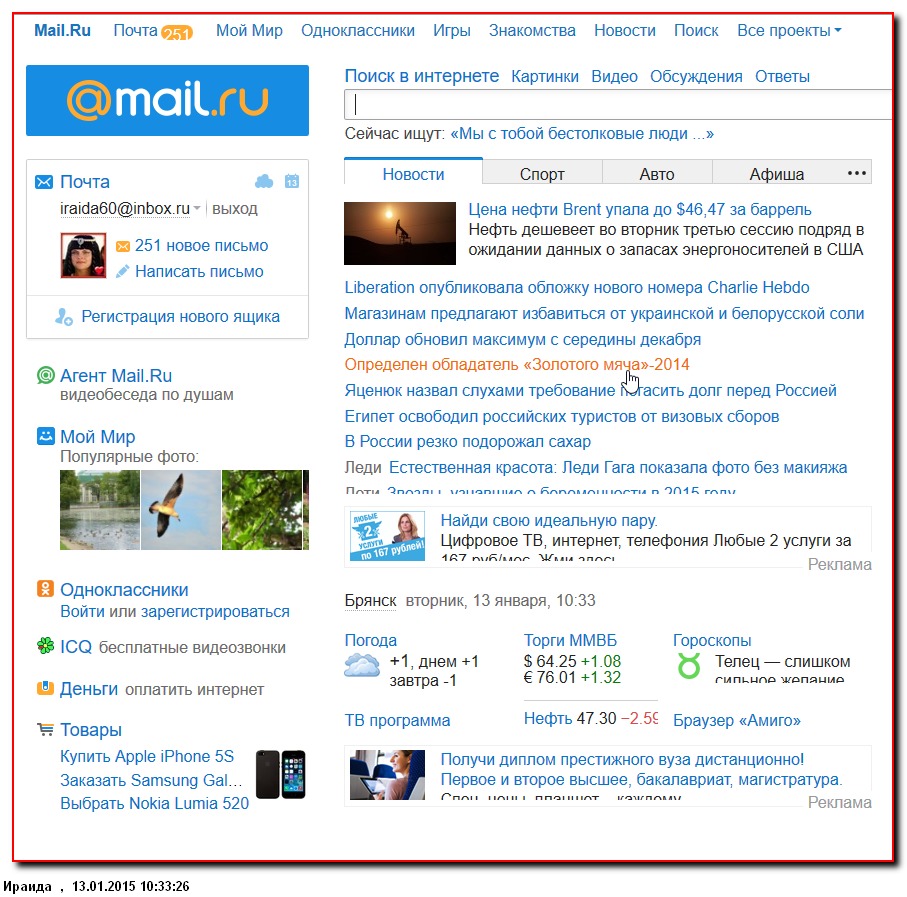Click the blue Мой Мир smiley icon
Screen dimensions: 907x897
click(x=45, y=436)
